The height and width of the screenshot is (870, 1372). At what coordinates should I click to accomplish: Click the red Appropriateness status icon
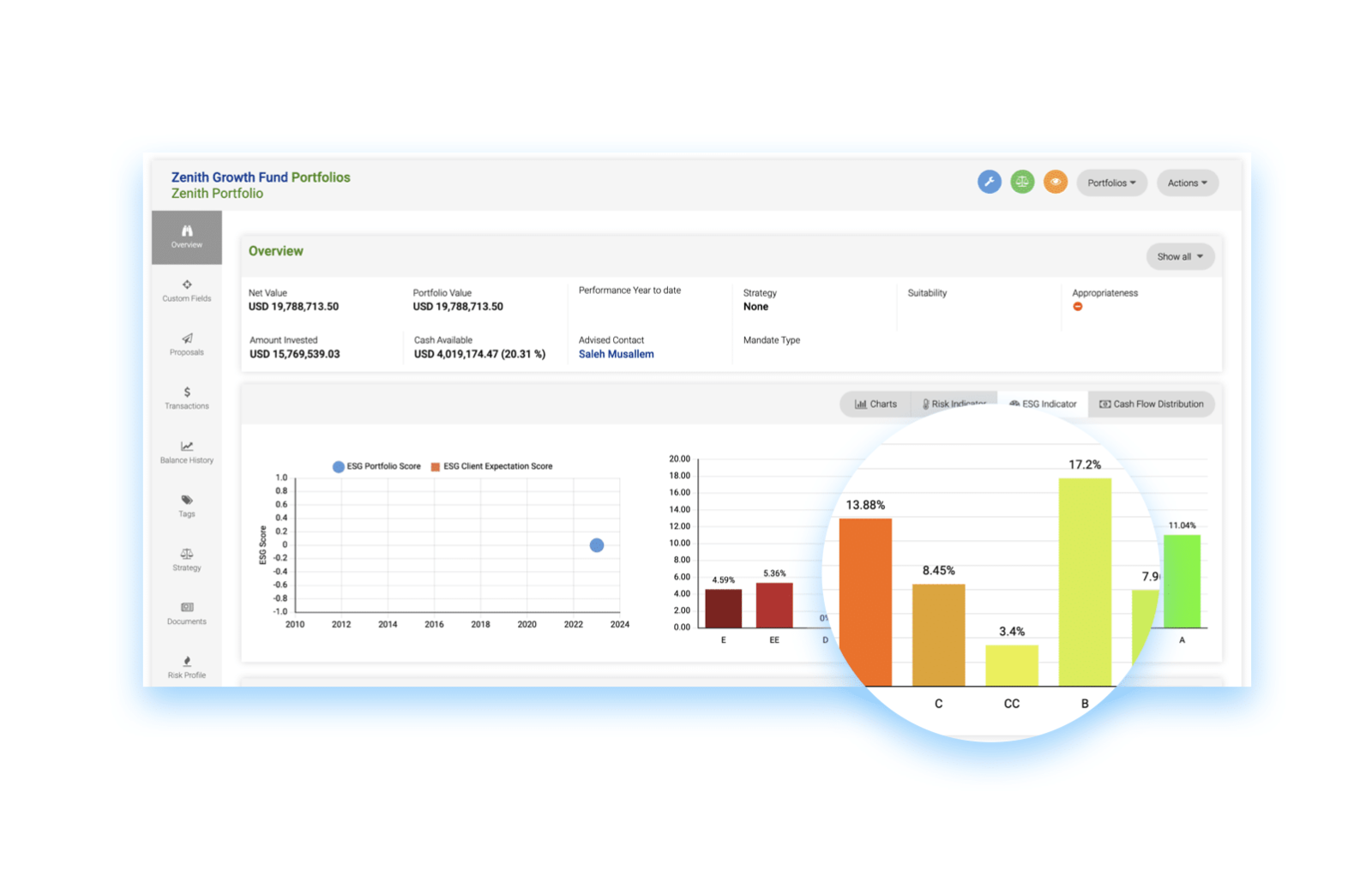click(x=1078, y=307)
